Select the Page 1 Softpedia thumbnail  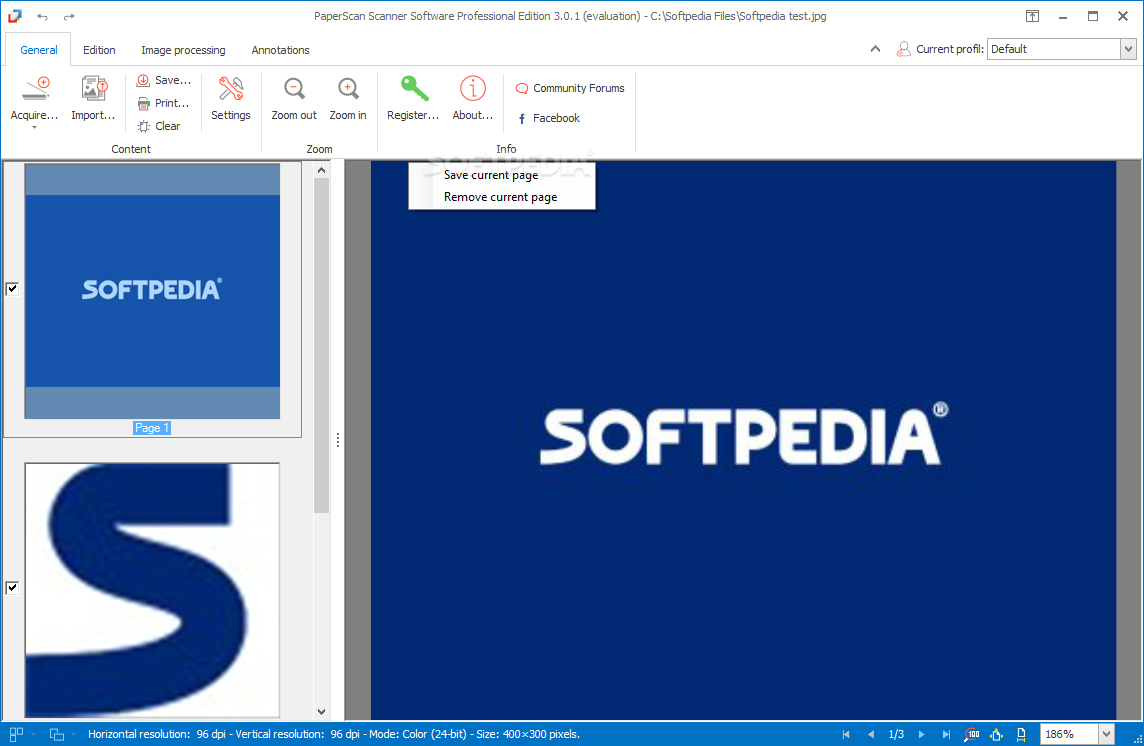point(152,291)
